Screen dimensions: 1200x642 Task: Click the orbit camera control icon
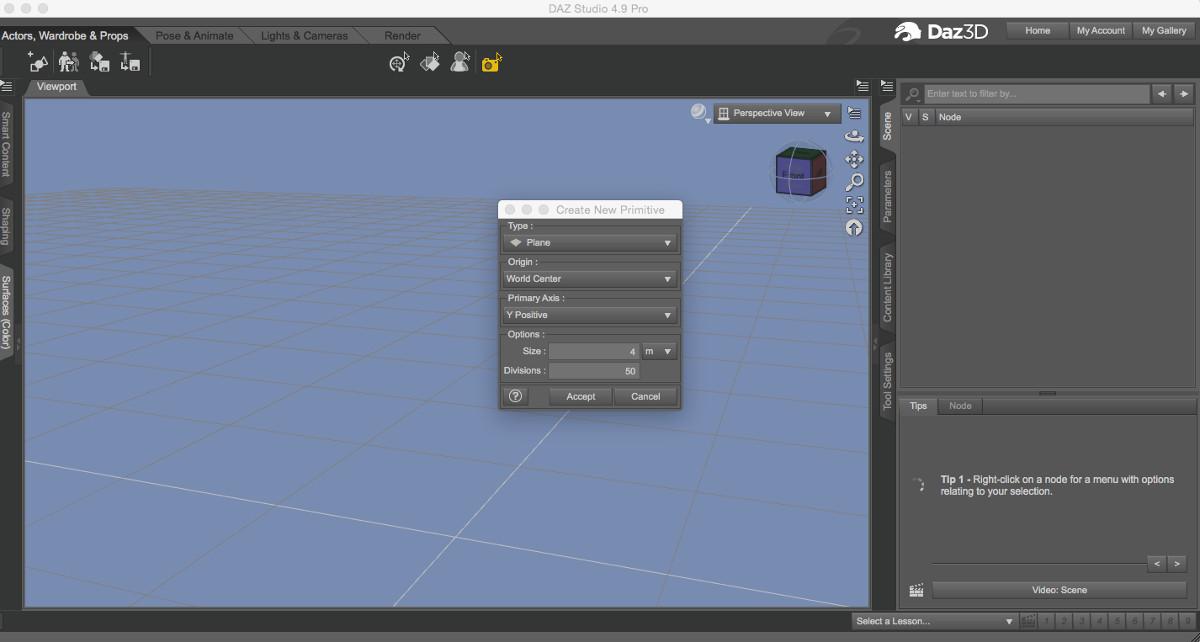[854, 136]
